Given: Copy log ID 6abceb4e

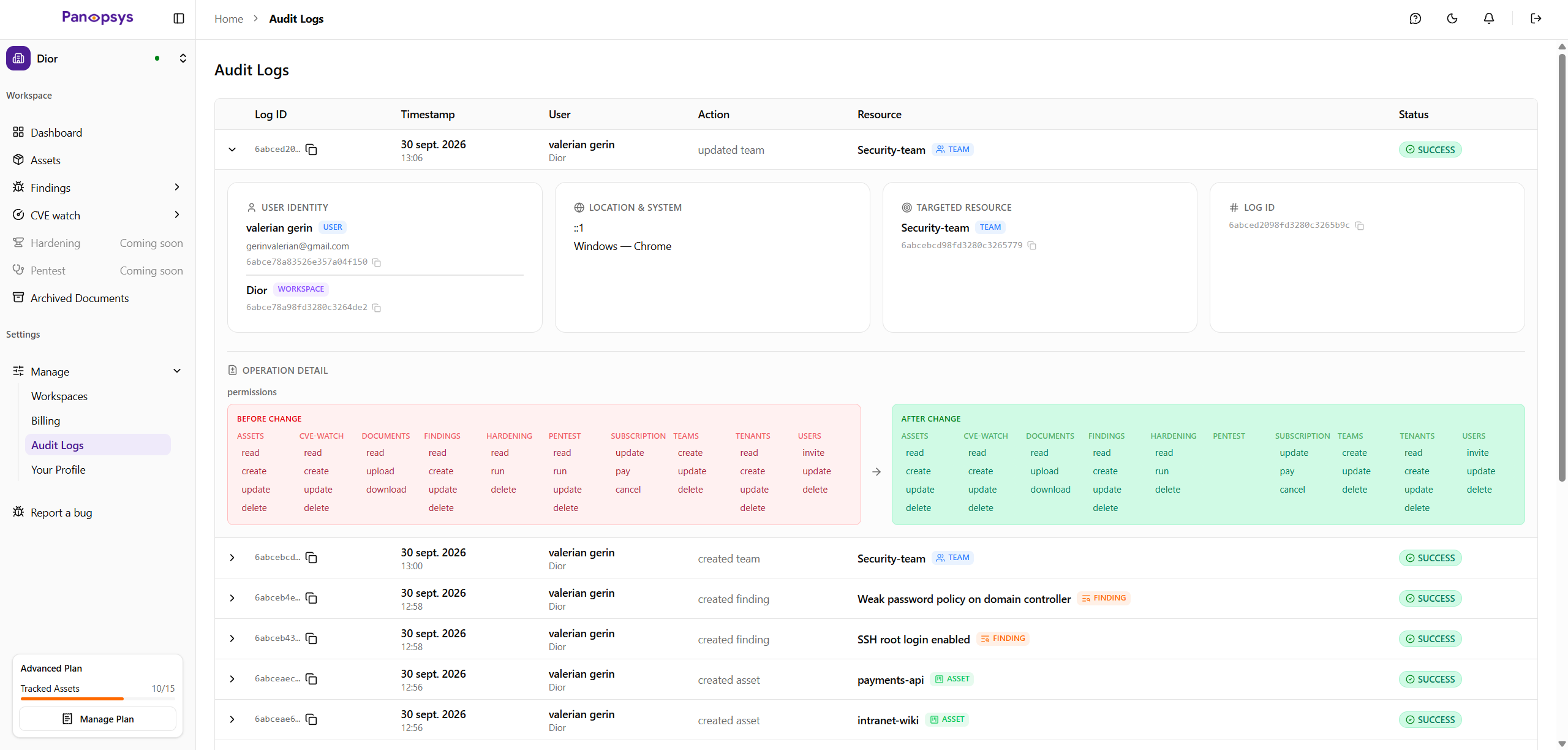Looking at the screenshot, I should [311, 598].
